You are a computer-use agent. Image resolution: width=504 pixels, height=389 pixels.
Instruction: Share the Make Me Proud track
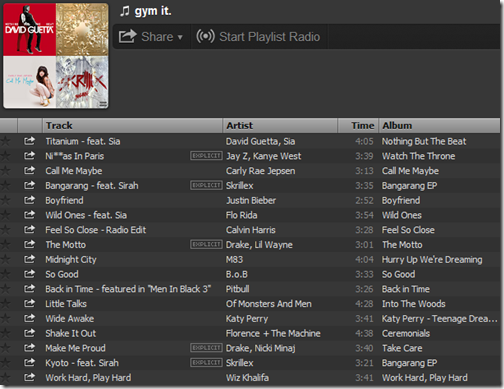29,348
